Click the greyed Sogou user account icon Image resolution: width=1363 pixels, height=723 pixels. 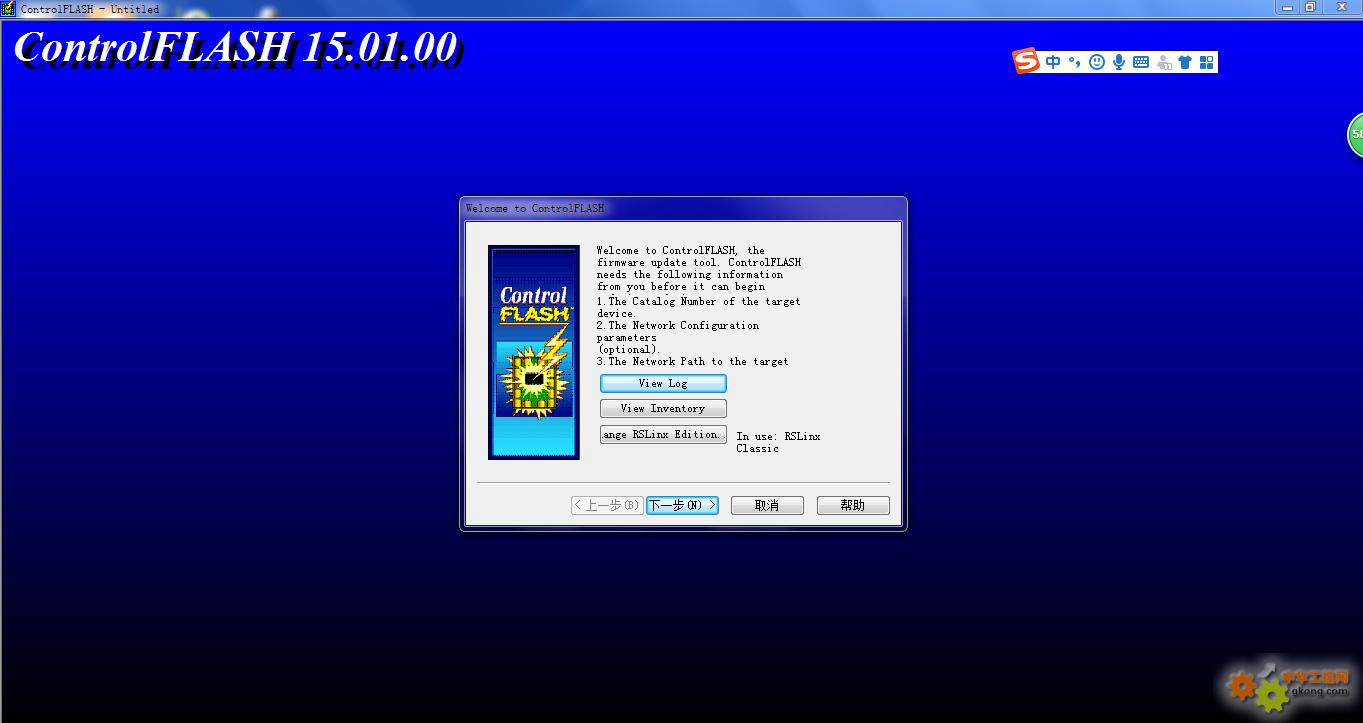[x=1164, y=62]
